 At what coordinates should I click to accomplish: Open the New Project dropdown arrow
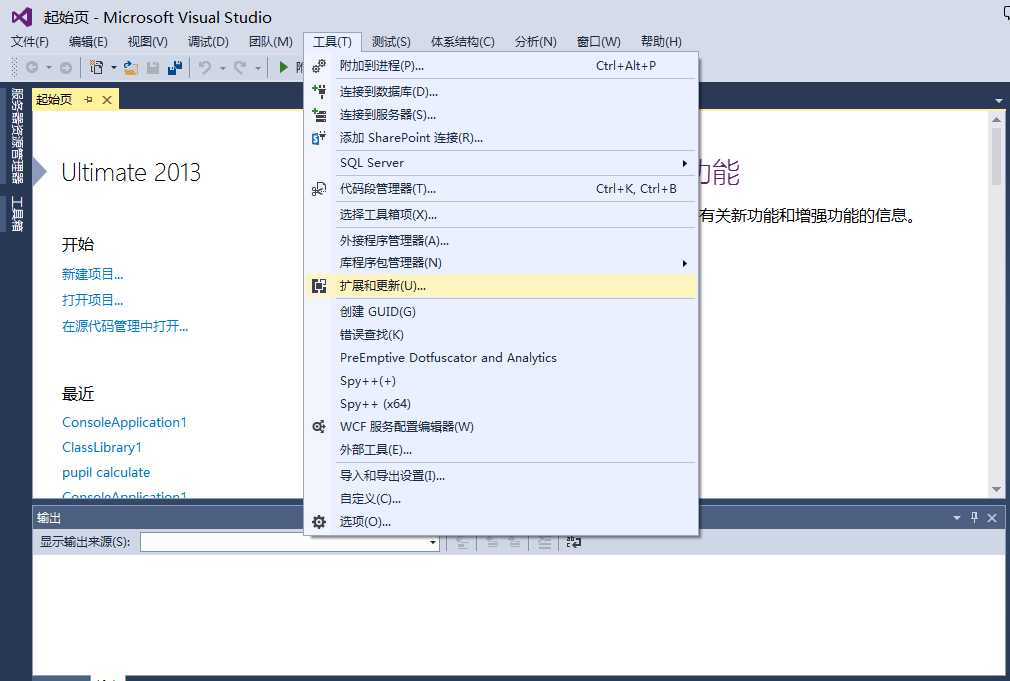pyautogui.click(x=113, y=67)
